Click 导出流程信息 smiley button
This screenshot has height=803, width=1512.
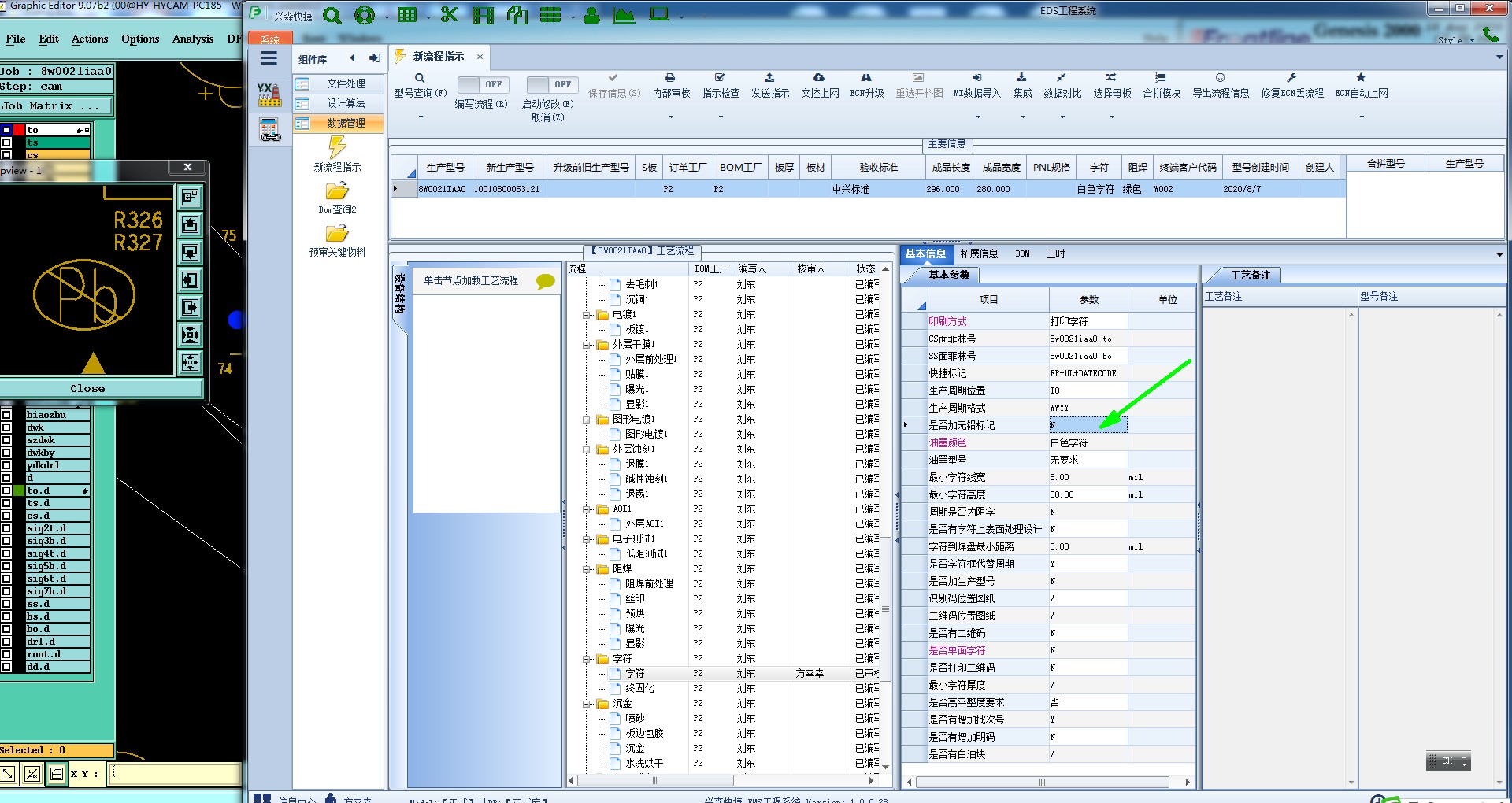pos(1221,86)
